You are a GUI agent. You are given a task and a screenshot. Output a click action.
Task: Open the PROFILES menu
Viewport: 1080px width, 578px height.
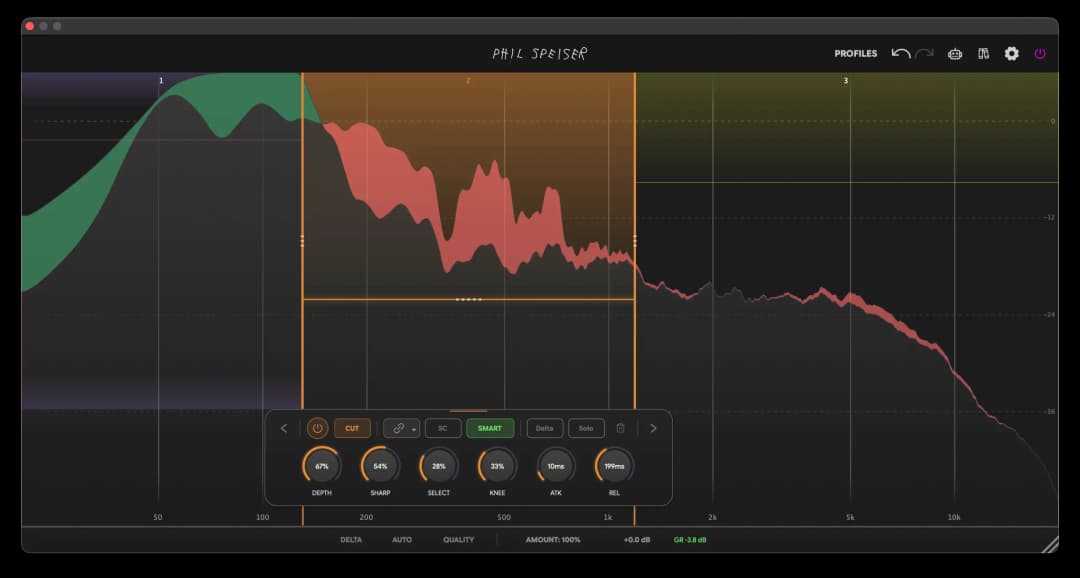click(x=855, y=53)
